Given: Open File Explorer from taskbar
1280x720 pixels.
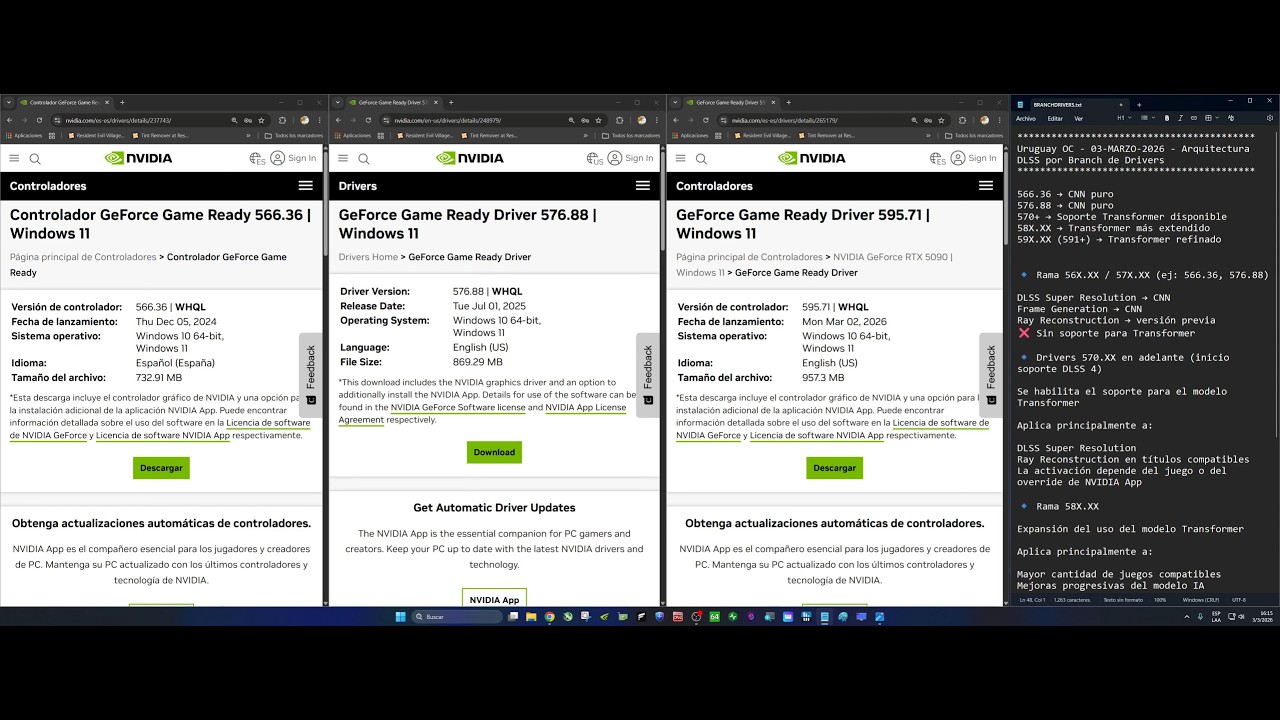Looking at the screenshot, I should 531,617.
